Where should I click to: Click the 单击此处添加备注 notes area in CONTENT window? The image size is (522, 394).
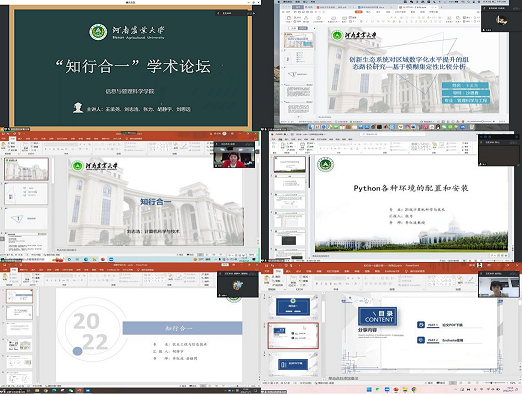(343, 378)
